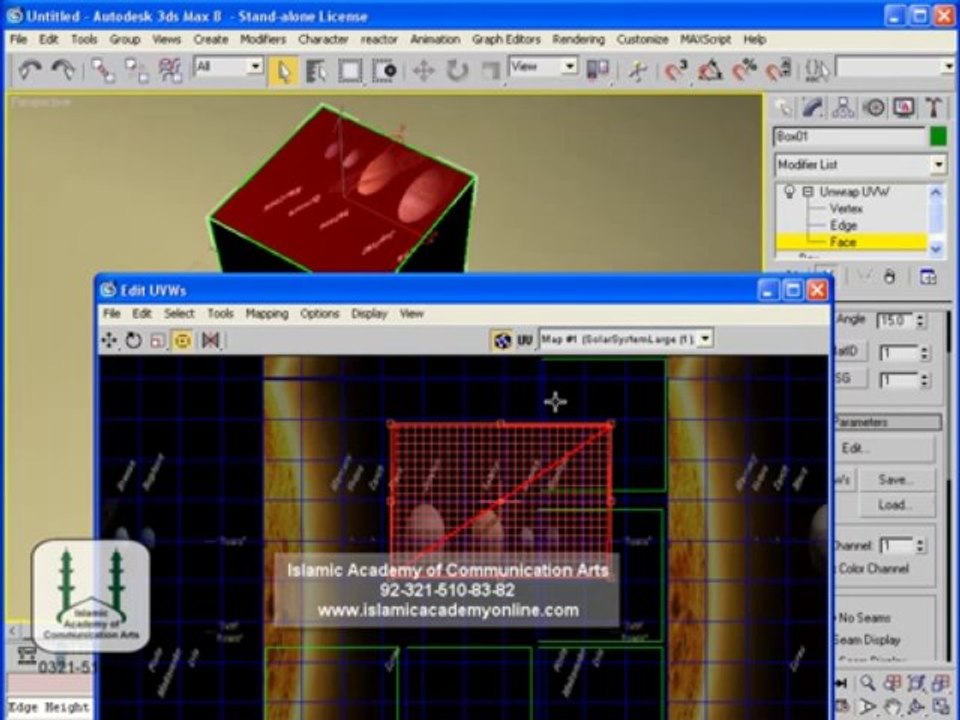Viewport: 960px width, 720px height.
Task: Select Edge sub-object level
Action: click(843, 225)
